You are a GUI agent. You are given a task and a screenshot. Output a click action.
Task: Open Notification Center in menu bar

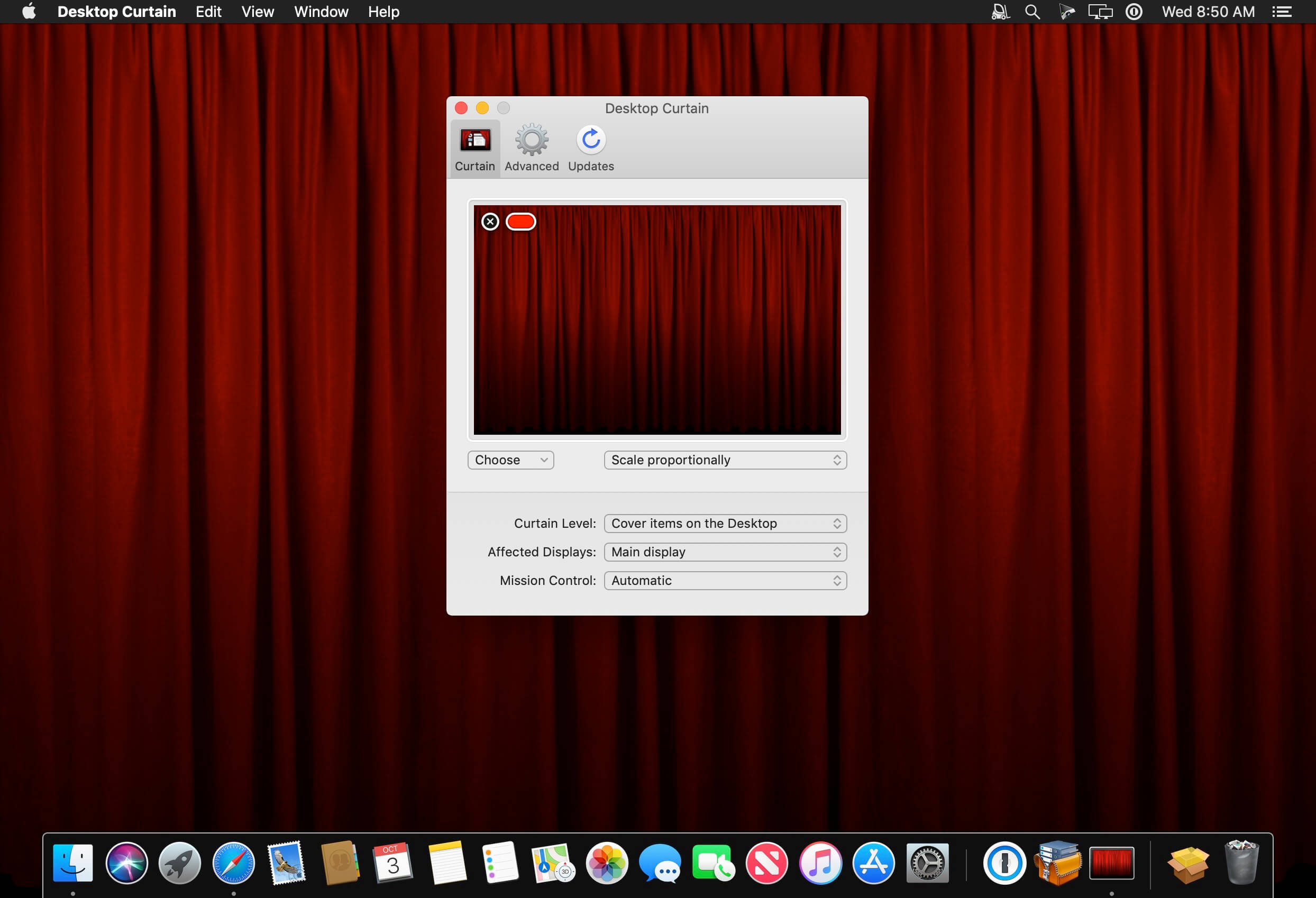click(1282, 12)
